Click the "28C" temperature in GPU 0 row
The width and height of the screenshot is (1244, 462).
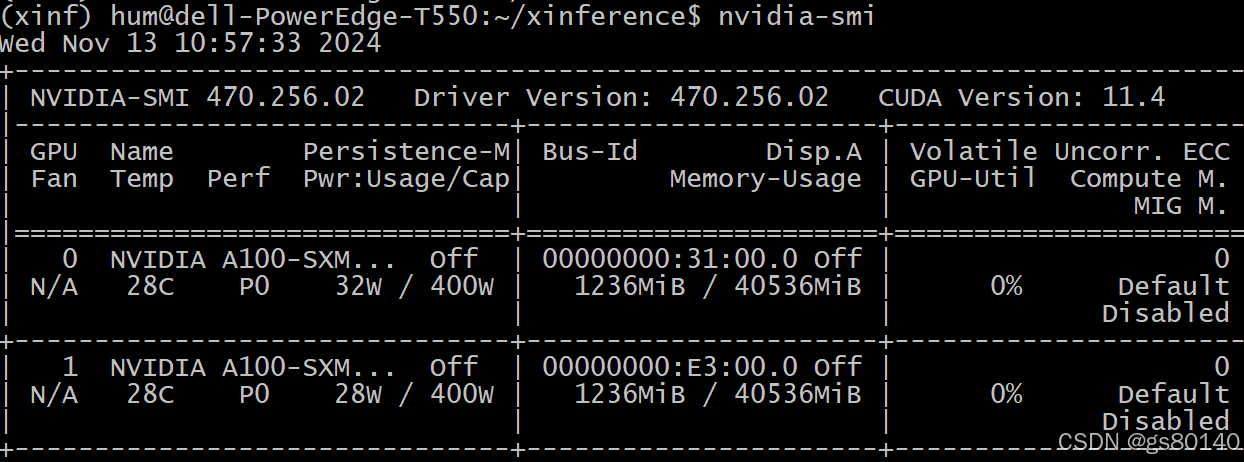click(150, 287)
